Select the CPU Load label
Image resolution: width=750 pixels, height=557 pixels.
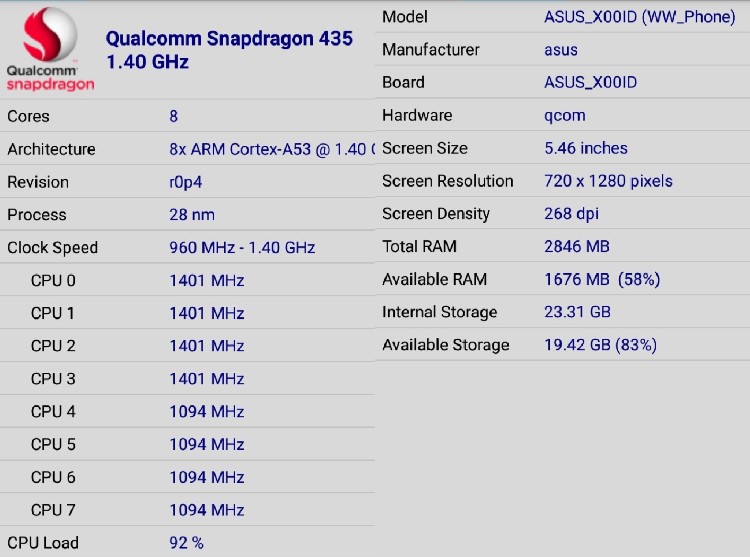tap(43, 543)
